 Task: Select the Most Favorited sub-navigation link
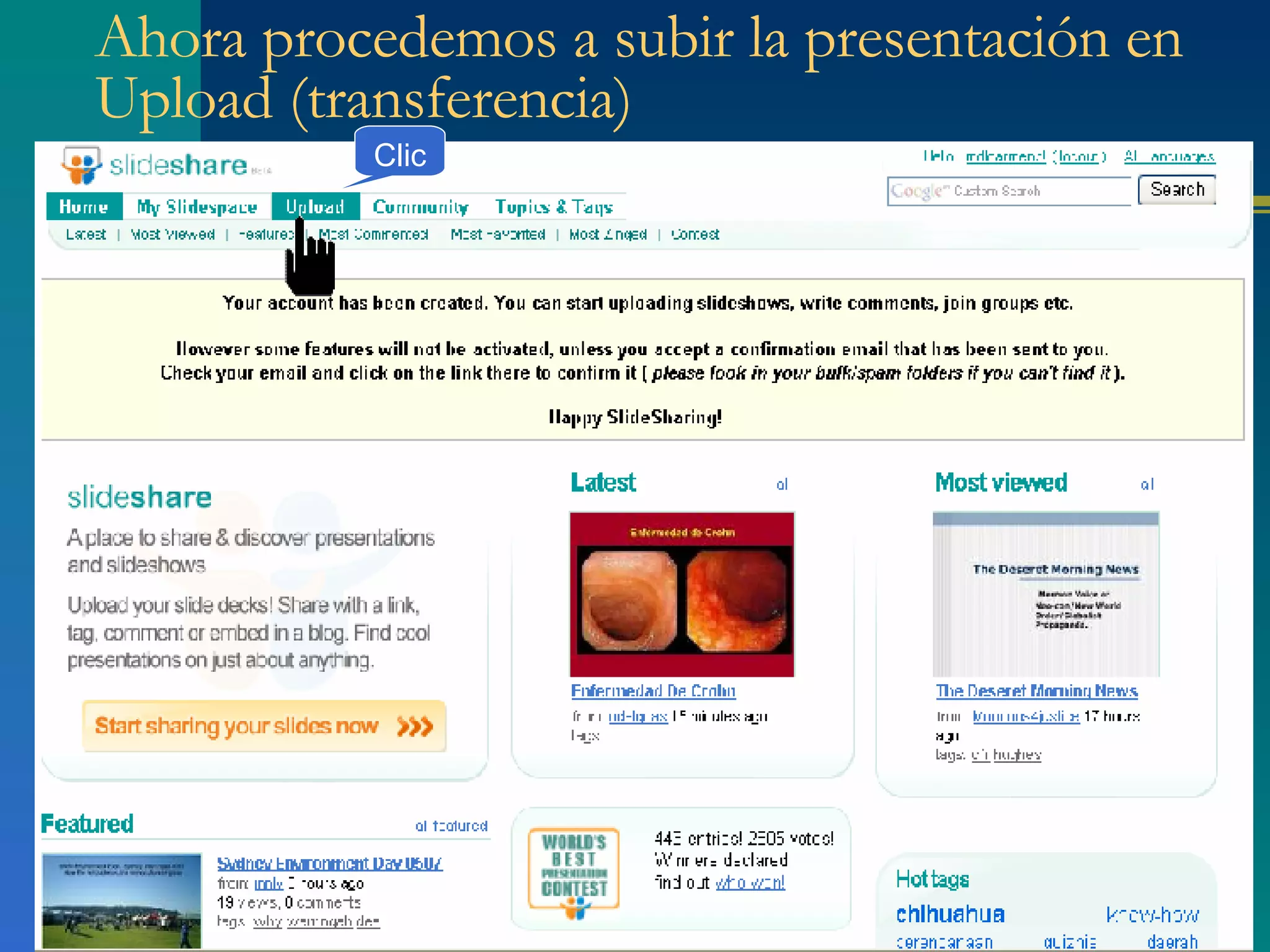tap(498, 234)
